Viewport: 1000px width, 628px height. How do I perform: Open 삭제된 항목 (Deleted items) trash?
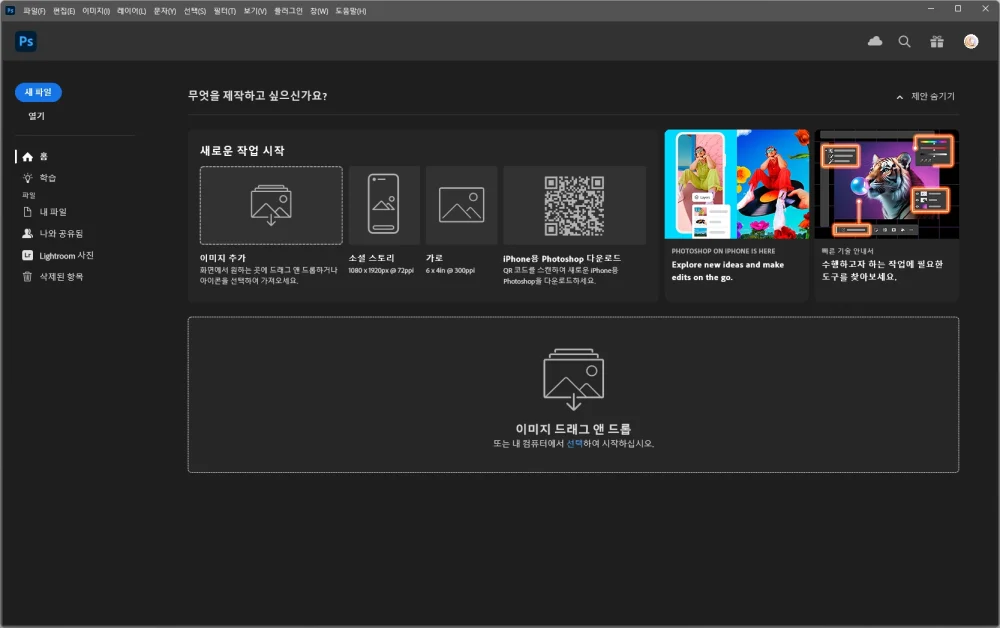click(60, 276)
